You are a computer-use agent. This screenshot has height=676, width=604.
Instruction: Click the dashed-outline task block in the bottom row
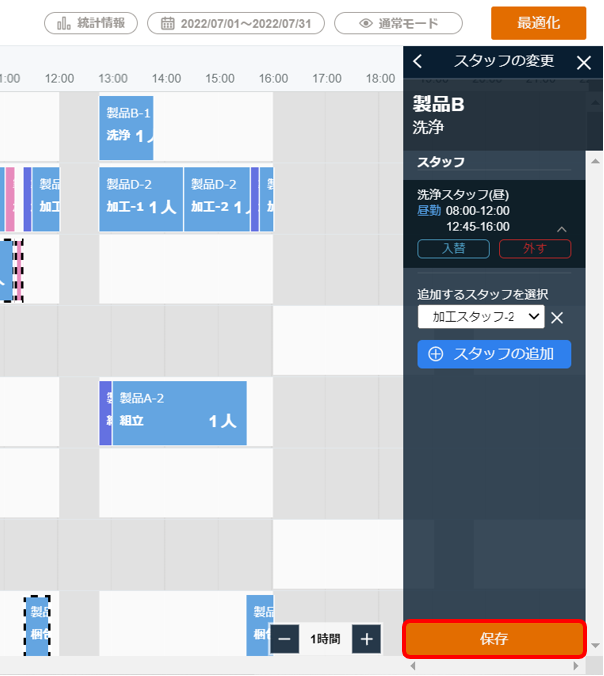click(x=37, y=626)
